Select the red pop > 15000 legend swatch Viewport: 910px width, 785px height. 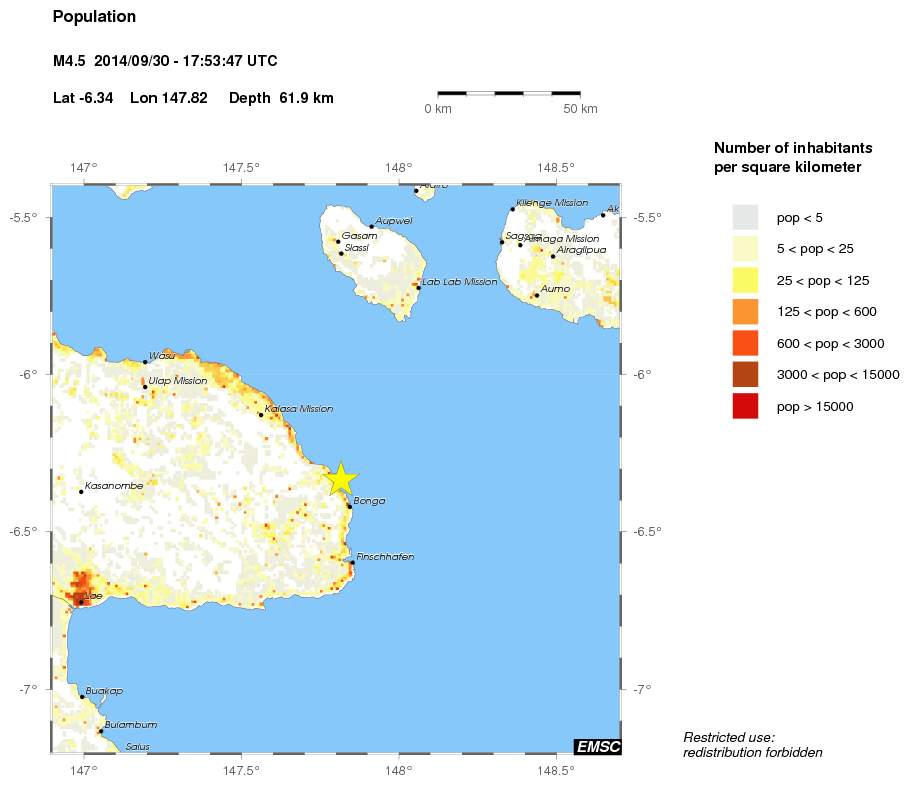pos(745,406)
